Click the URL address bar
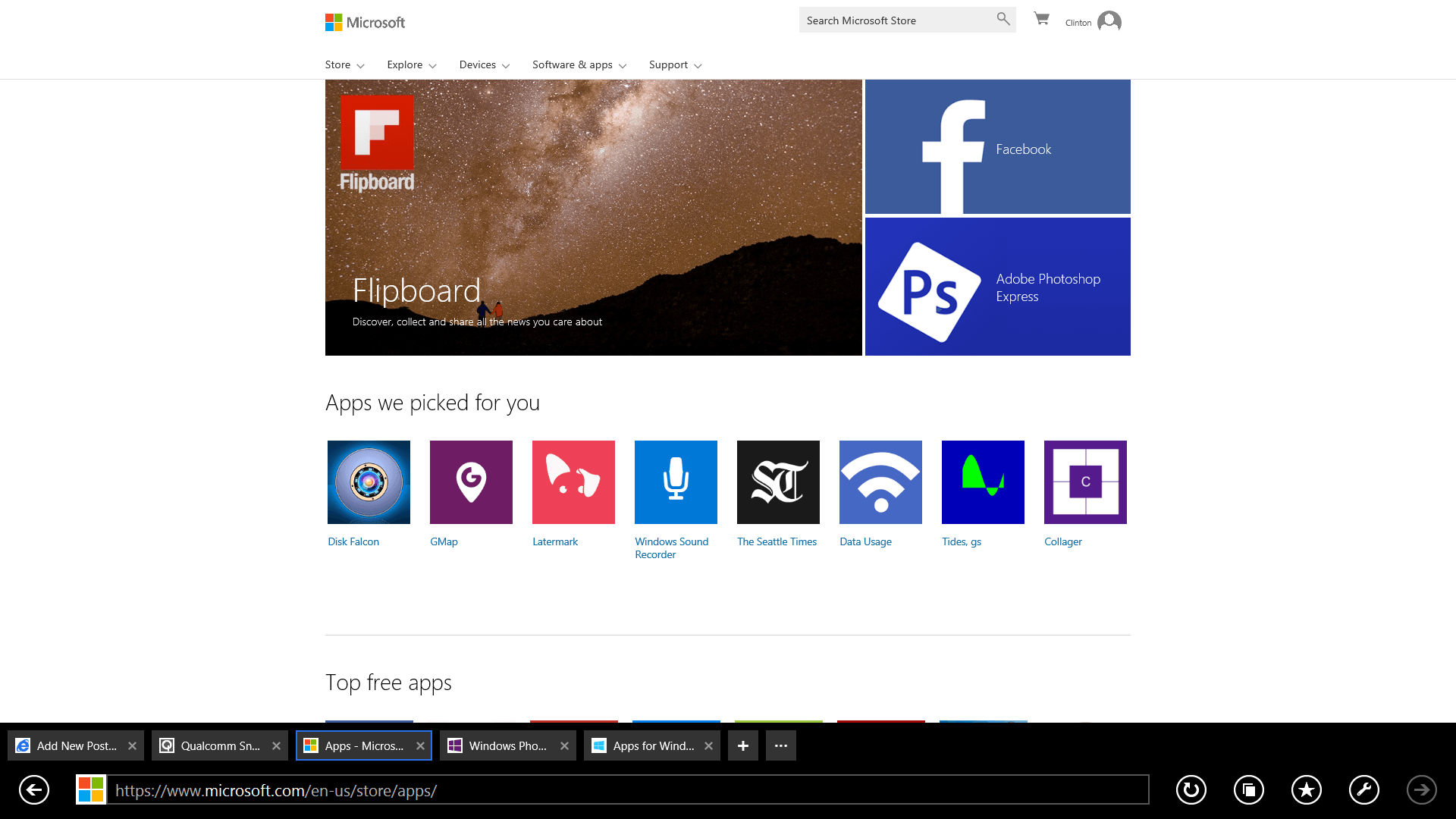1456x819 pixels. (x=628, y=789)
